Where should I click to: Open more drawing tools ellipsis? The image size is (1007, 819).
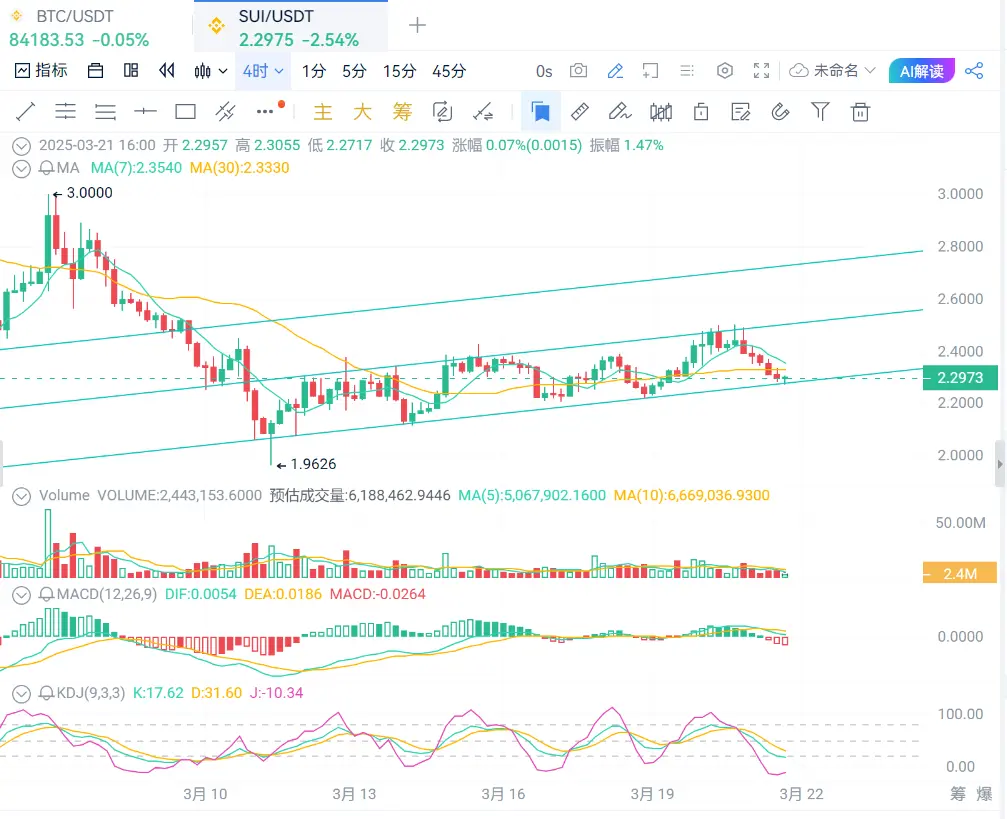(x=265, y=112)
